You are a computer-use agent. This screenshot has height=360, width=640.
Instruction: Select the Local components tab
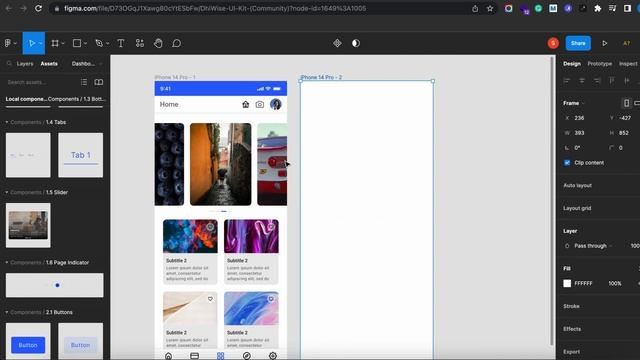[x=27, y=99]
